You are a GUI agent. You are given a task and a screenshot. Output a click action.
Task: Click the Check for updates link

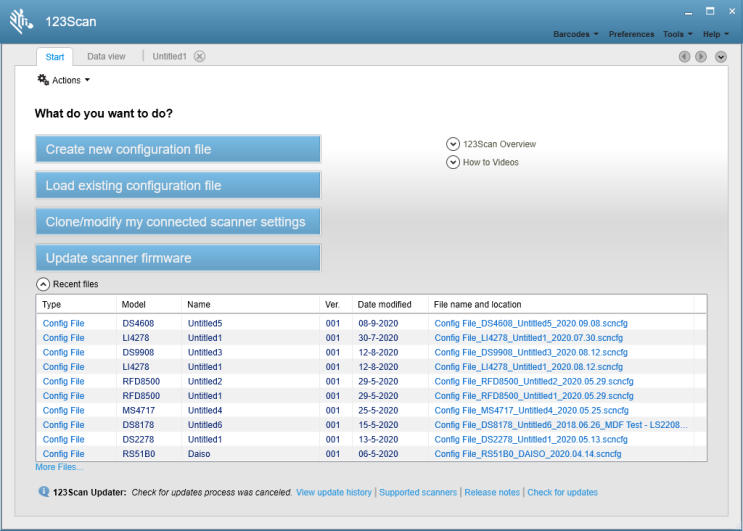(562, 492)
